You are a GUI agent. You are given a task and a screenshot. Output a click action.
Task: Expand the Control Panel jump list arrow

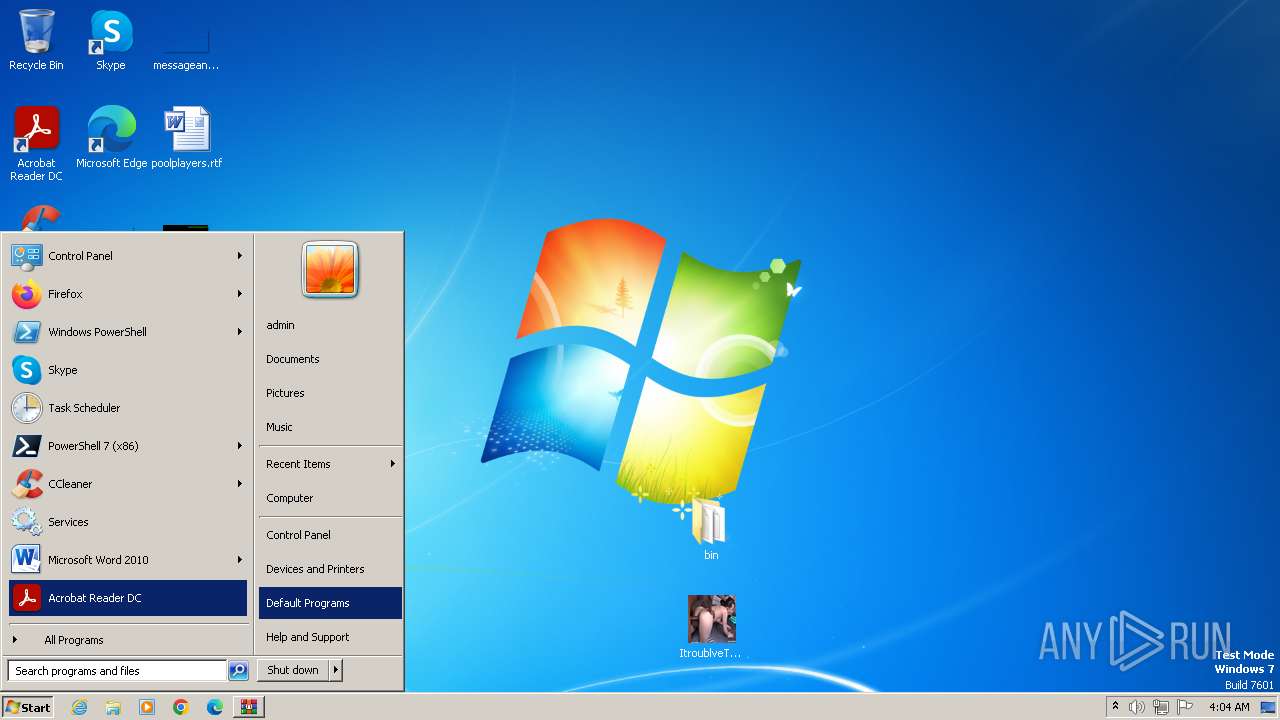click(x=240, y=256)
